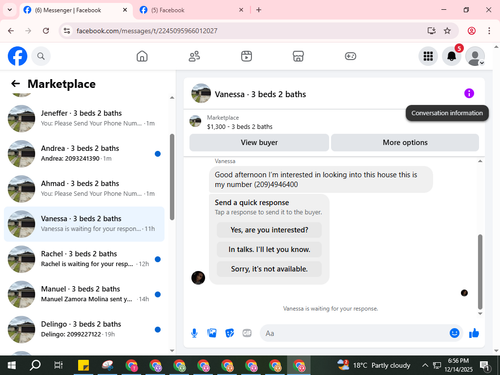Open the Windows notification center icon
The image size is (500, 375).
point(485,366)
